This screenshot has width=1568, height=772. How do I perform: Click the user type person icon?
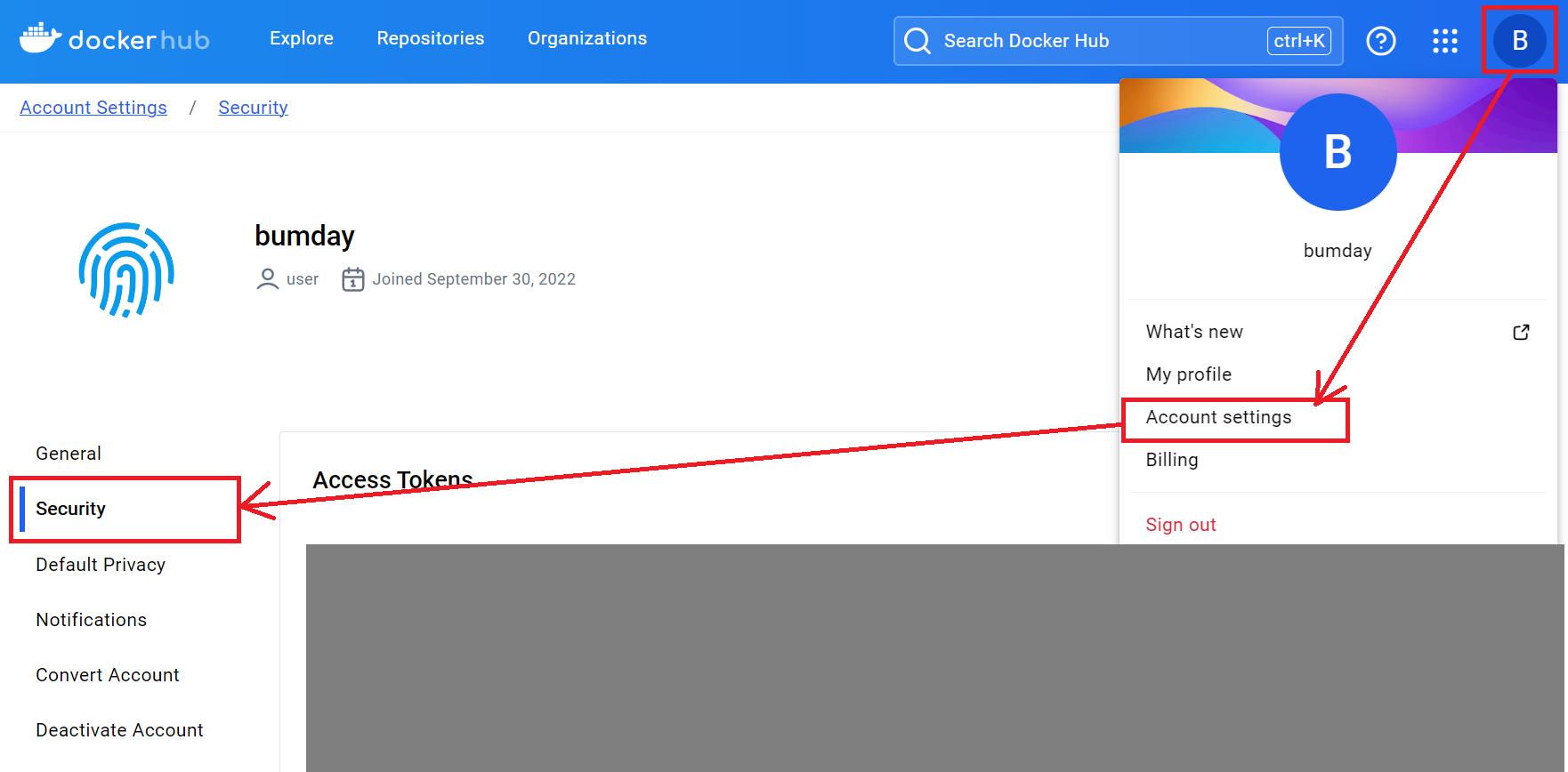[x=267, y=279]
